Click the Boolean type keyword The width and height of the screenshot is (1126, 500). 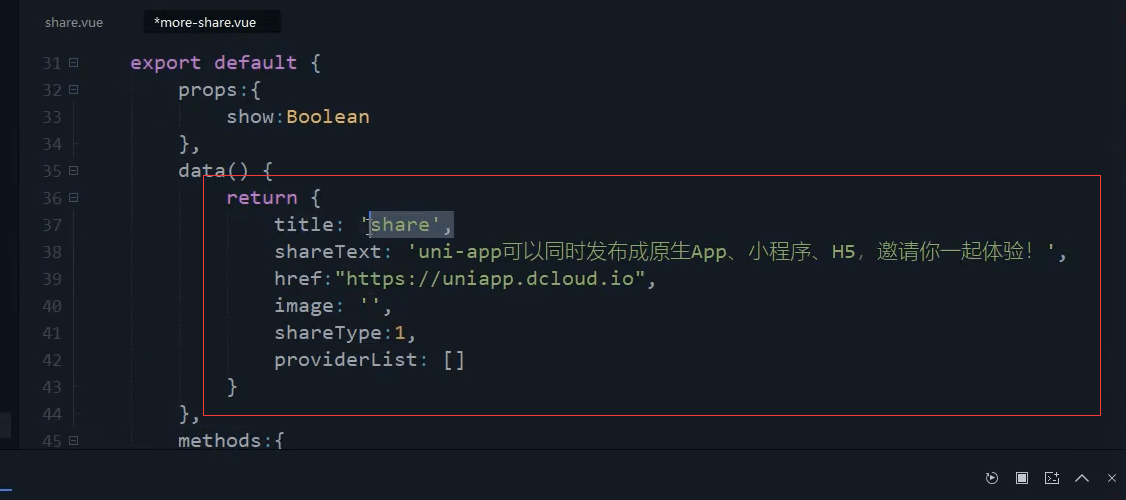tap(327, 117)
